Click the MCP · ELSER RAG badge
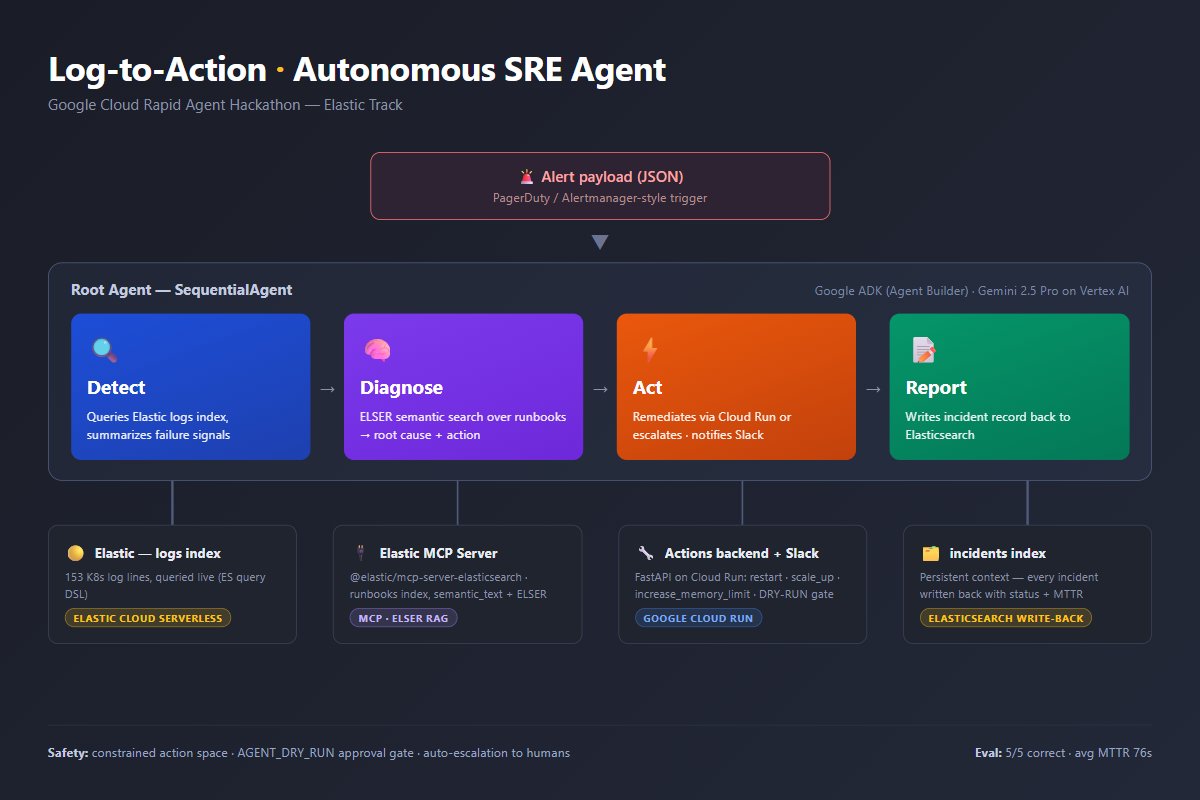1200x800 pixels. pos(403,618)
